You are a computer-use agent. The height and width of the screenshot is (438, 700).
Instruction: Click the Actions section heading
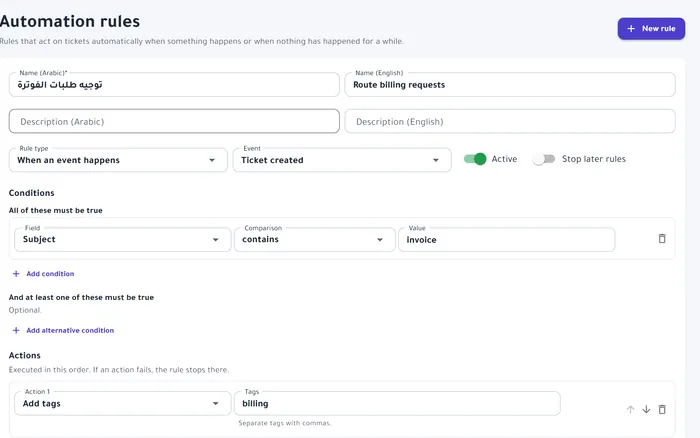[x=25, y=355]
